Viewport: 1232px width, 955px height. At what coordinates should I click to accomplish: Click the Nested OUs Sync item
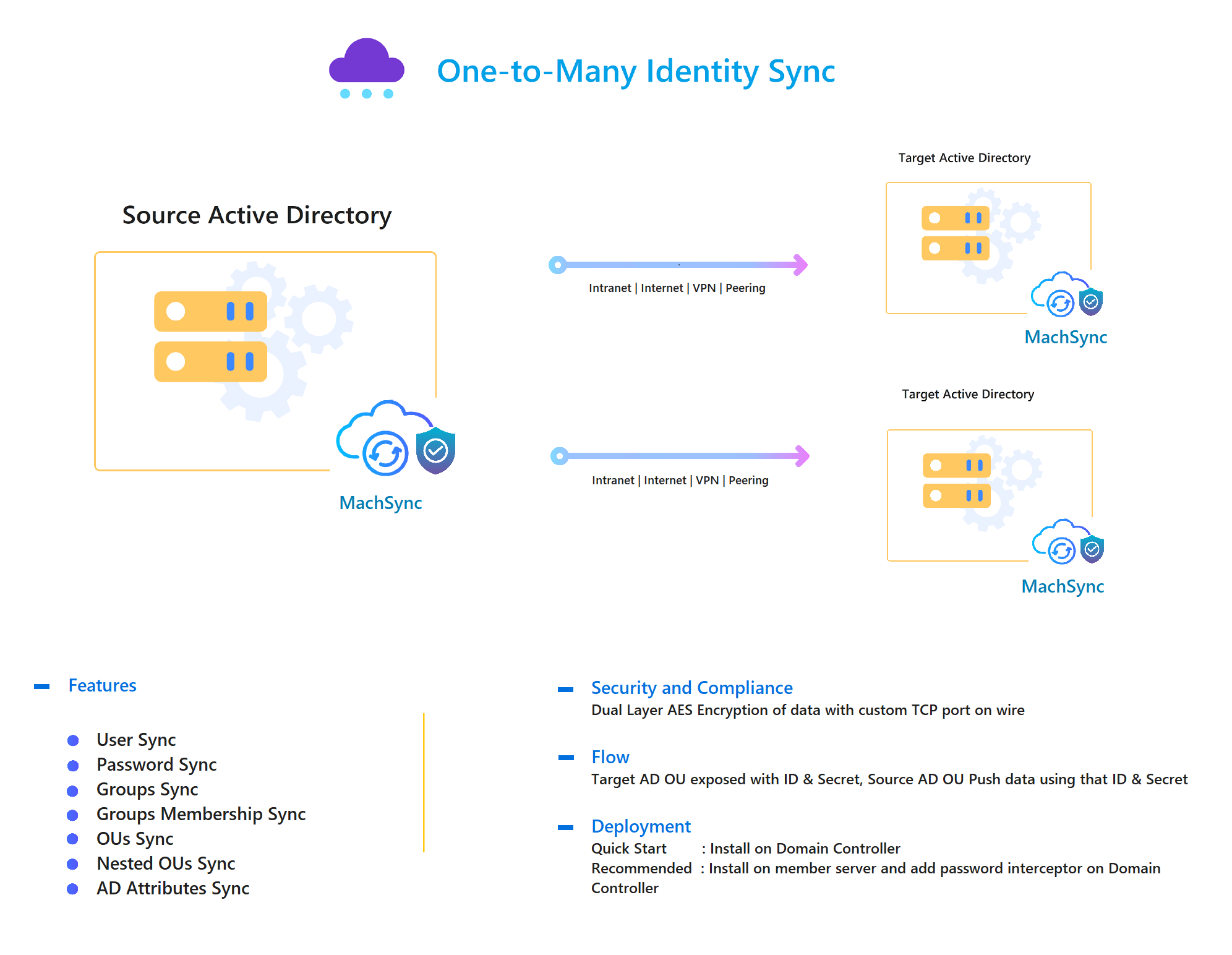[166, 863]
